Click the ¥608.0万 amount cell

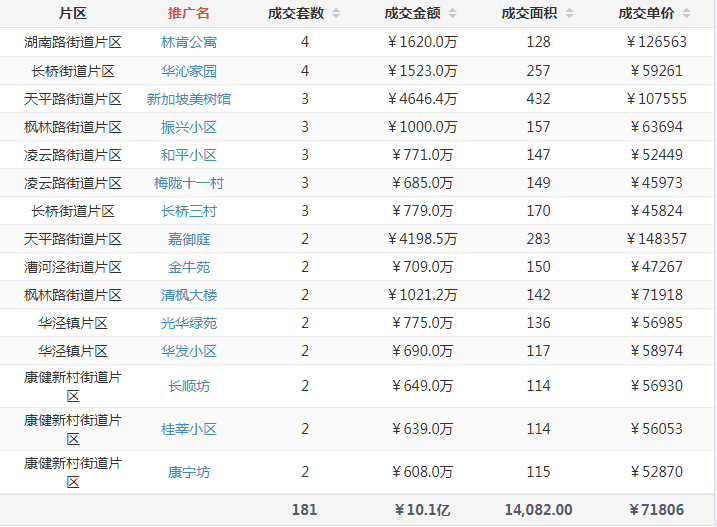(422, 472)
